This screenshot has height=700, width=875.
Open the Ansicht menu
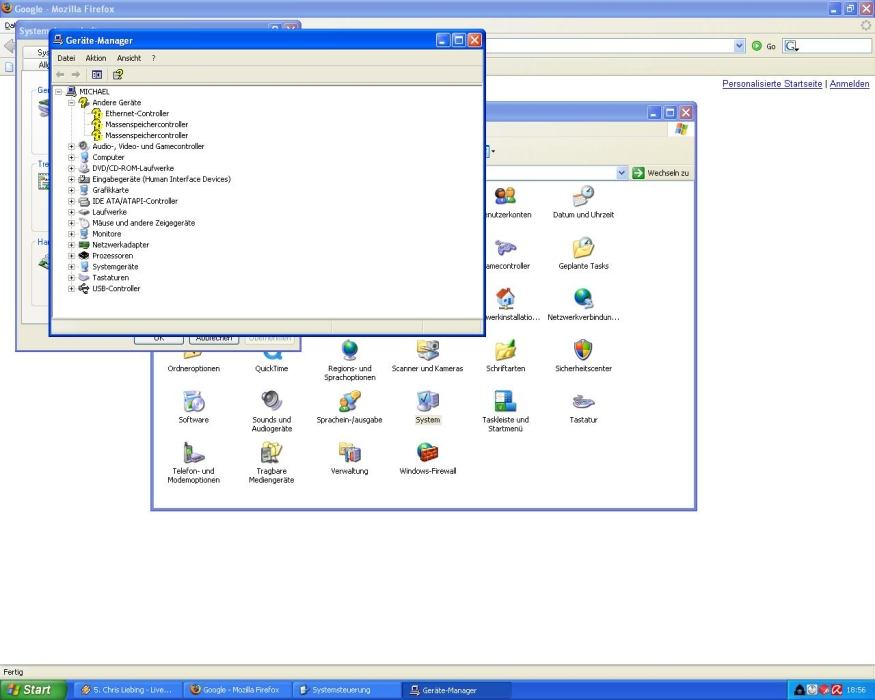[x=128, y=58]
